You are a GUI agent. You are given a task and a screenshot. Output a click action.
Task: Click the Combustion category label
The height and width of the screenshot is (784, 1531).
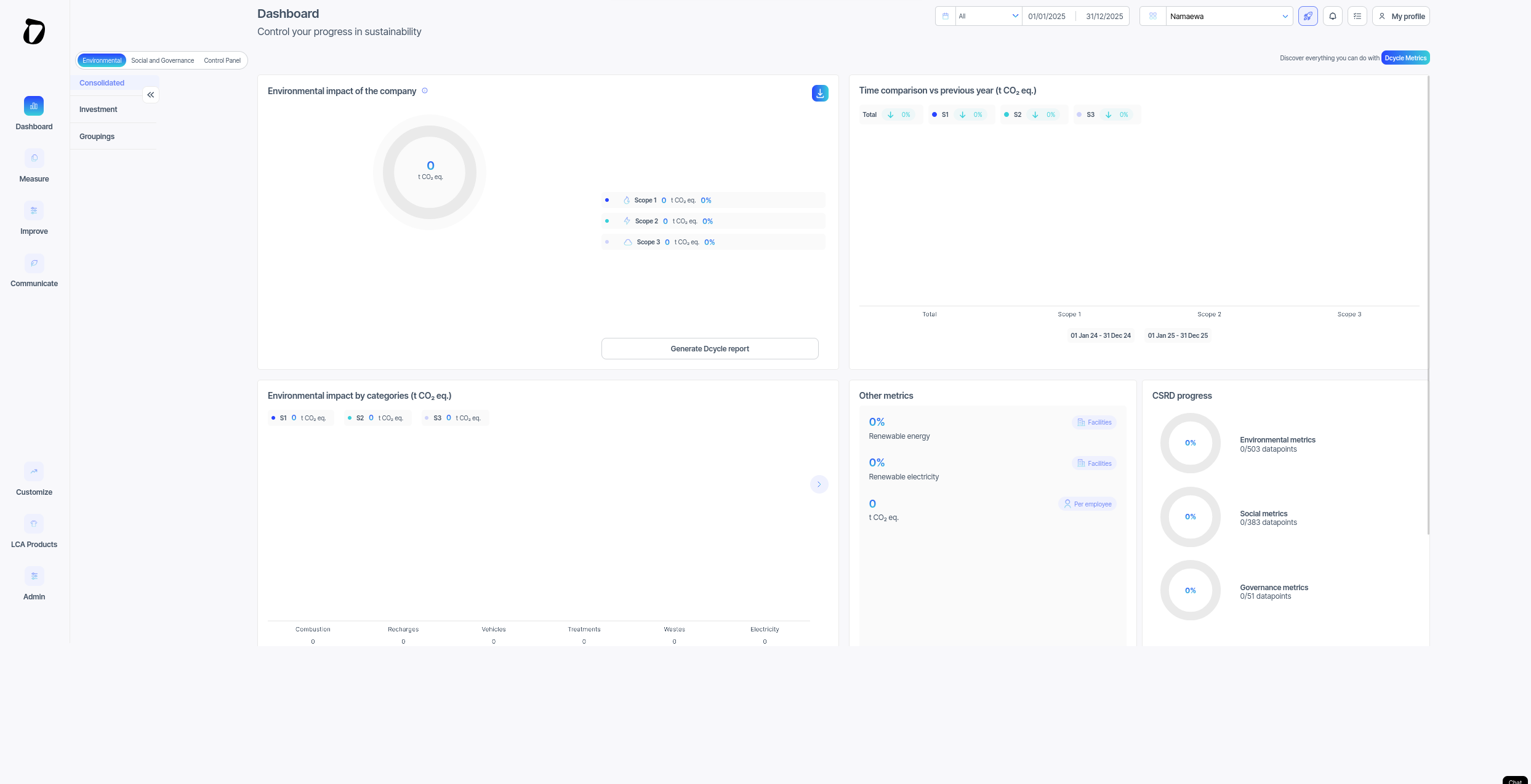(x=313, y=629)
